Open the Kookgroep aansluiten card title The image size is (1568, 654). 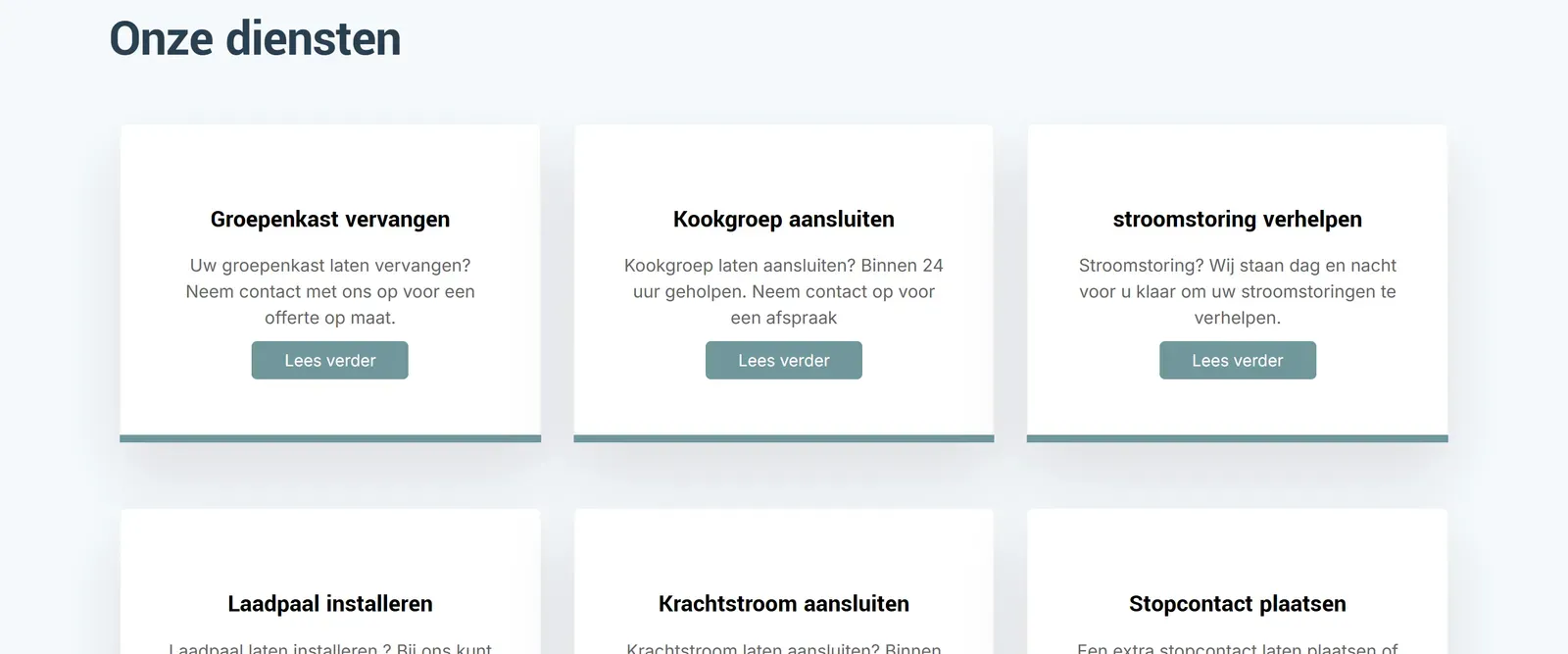click(x=784, y=220)
